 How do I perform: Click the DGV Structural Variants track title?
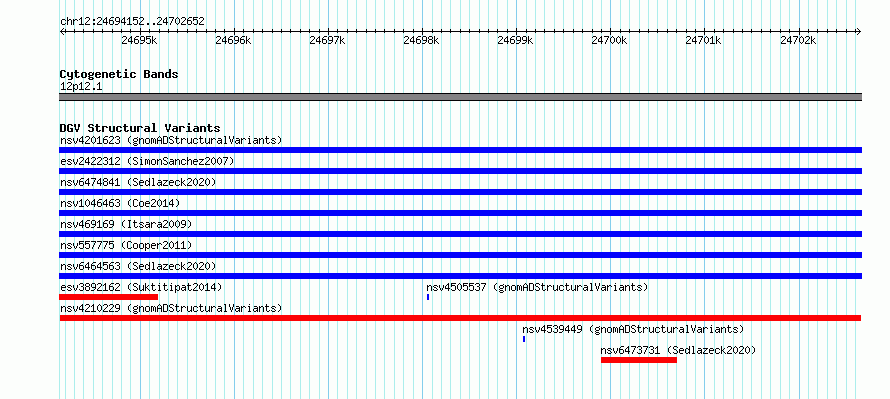[x=140, y=128]
